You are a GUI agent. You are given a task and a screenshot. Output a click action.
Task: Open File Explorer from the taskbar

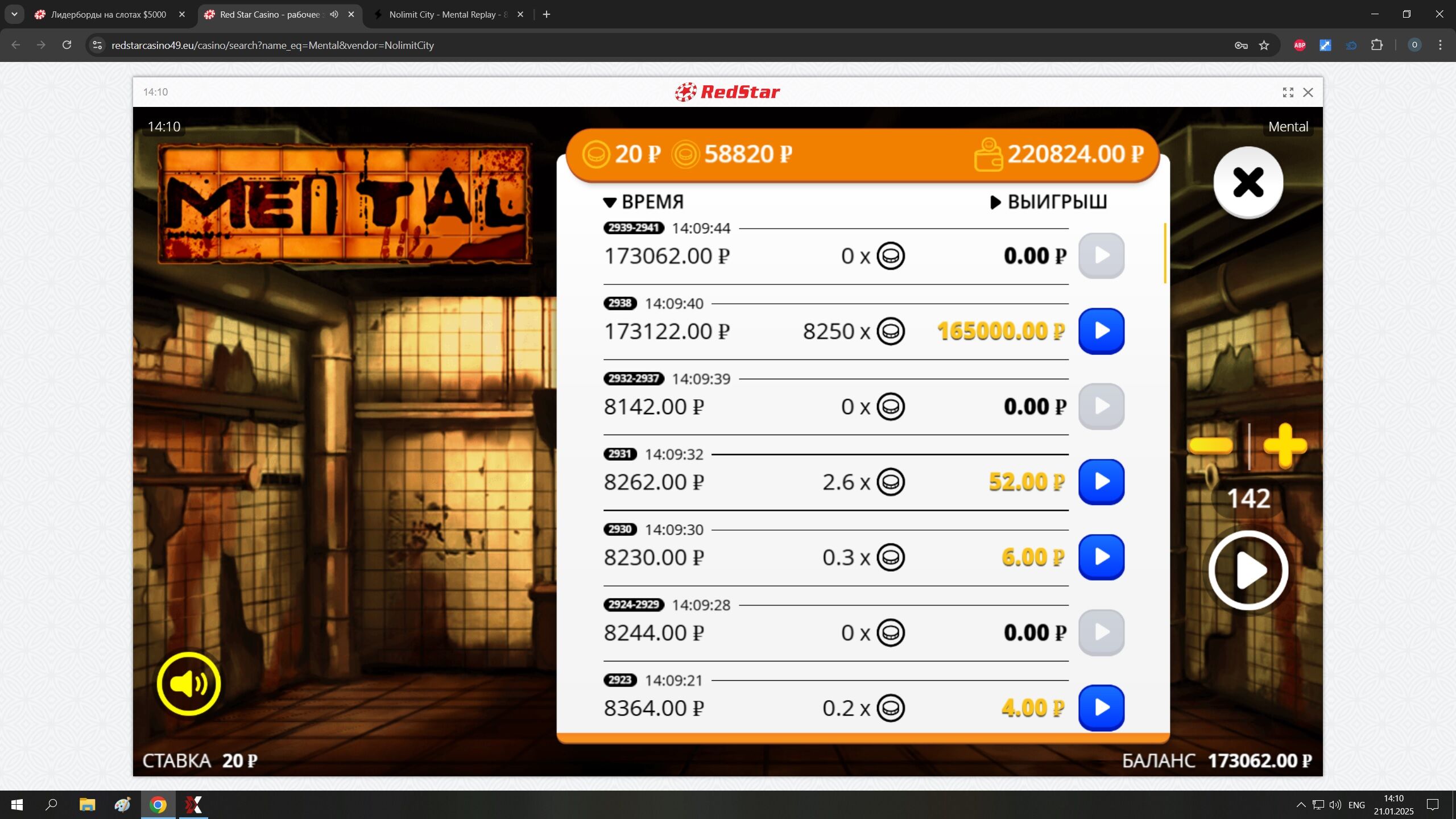pyautogui.click(x=87, y=805)
